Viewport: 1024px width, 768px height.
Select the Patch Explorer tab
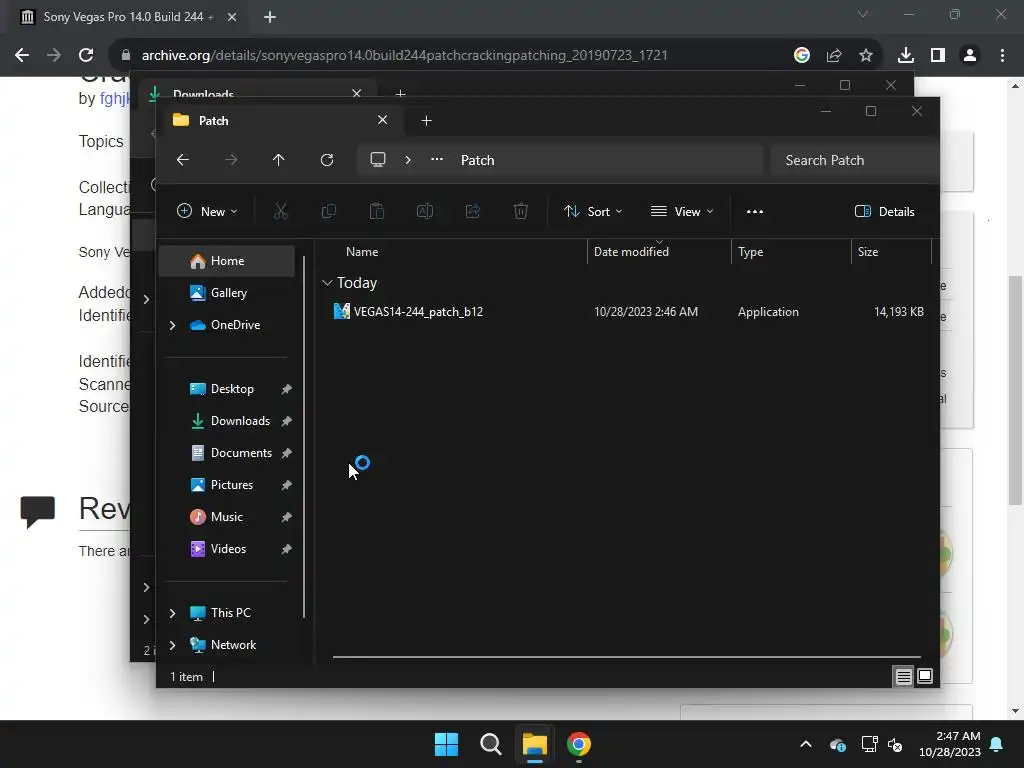tap(281, 120)
